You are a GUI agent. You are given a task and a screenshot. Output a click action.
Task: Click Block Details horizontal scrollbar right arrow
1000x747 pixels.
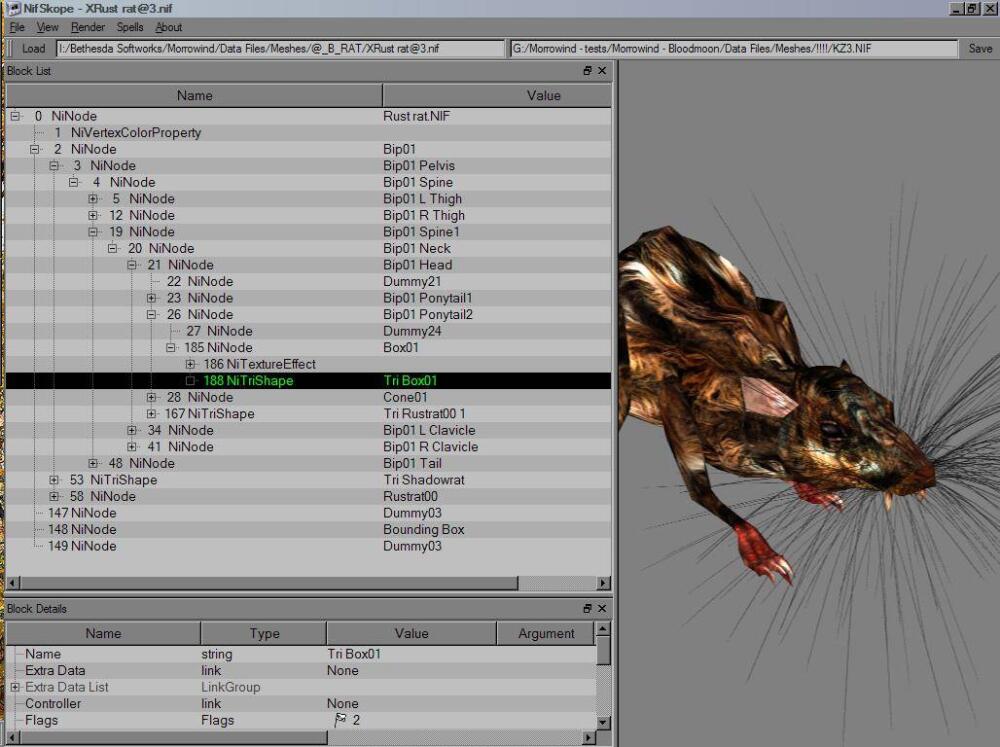589,738
